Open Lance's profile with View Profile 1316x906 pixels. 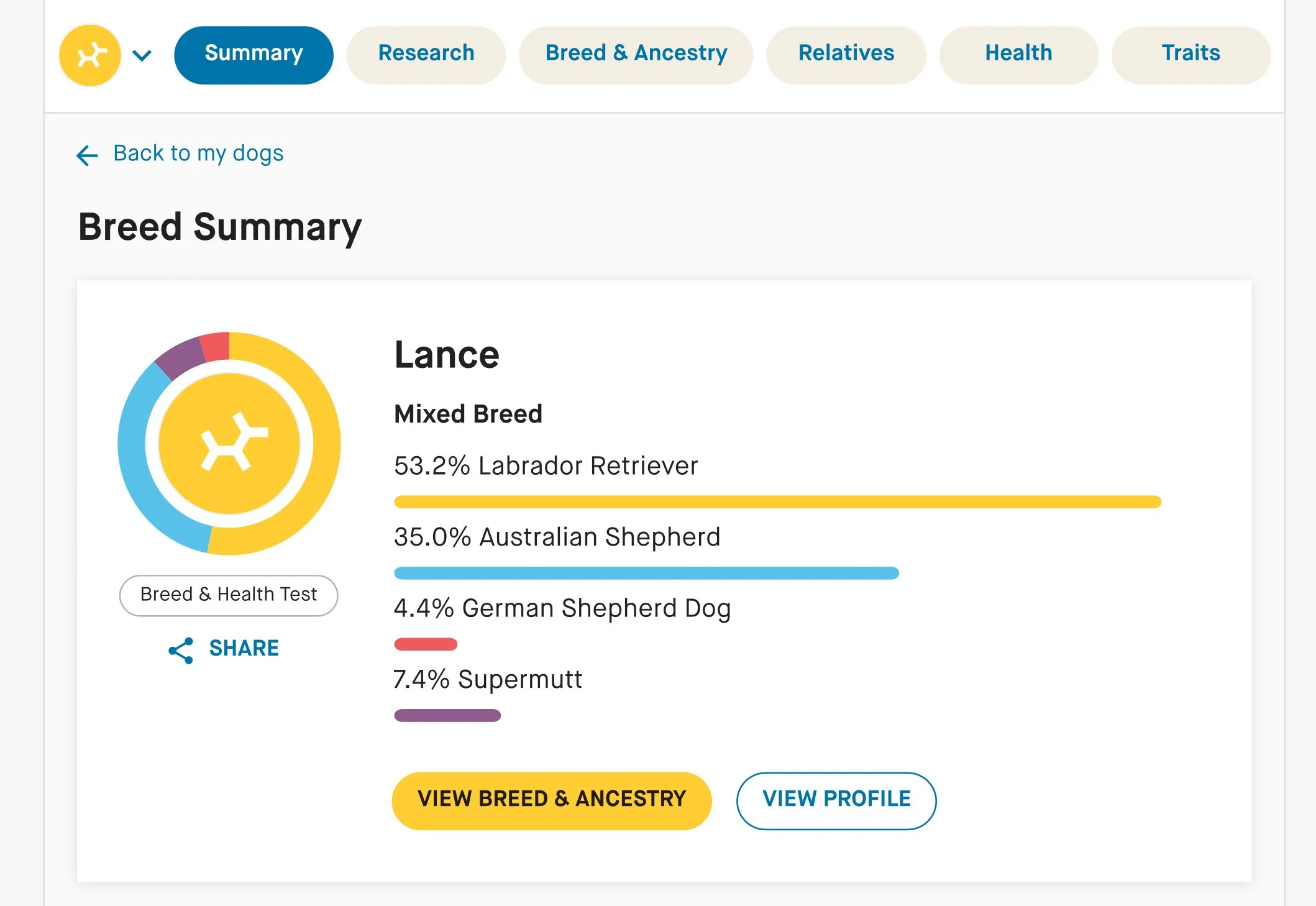[x=836, y=800]
